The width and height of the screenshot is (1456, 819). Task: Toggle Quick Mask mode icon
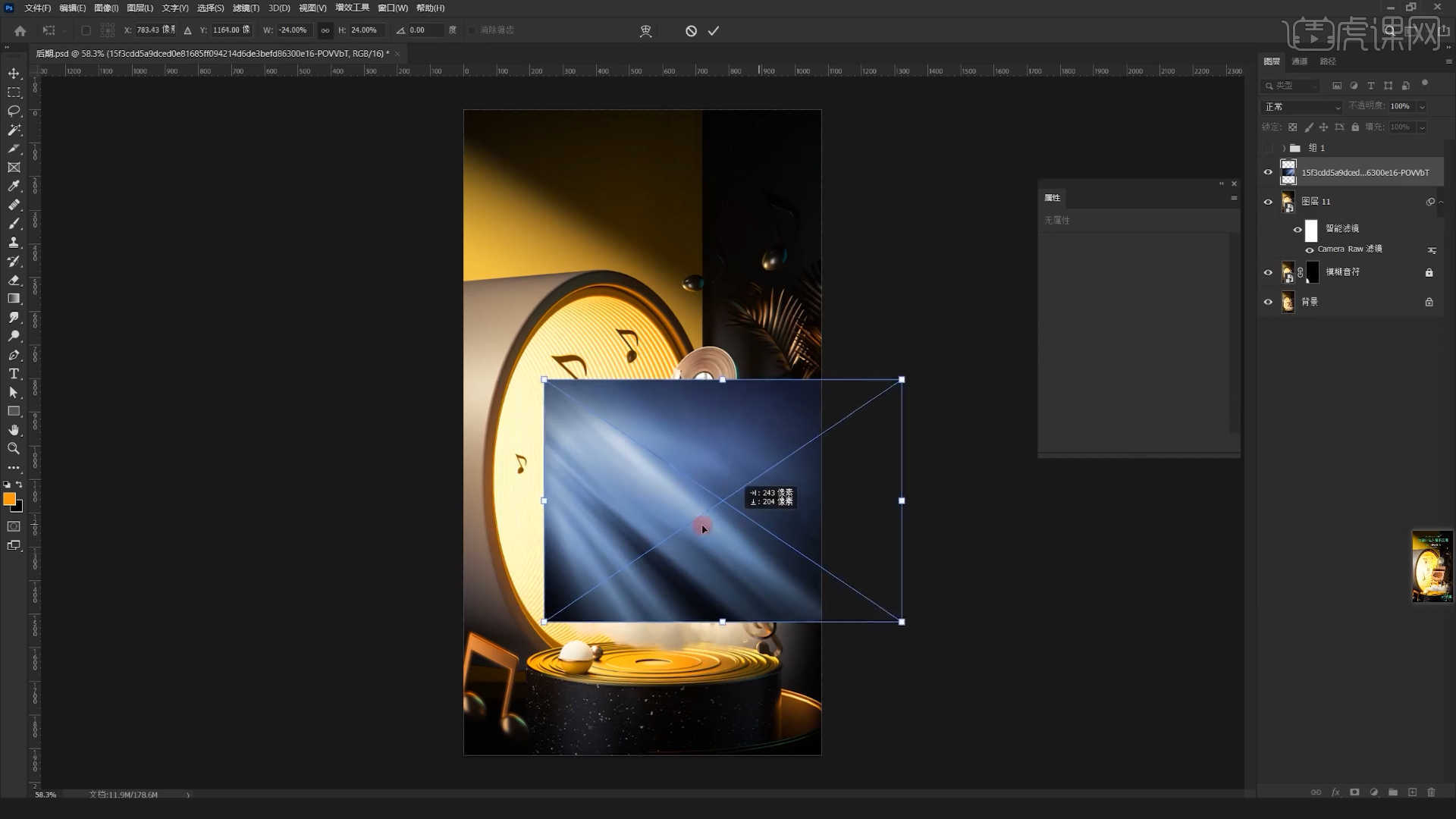tap(14, 526)
